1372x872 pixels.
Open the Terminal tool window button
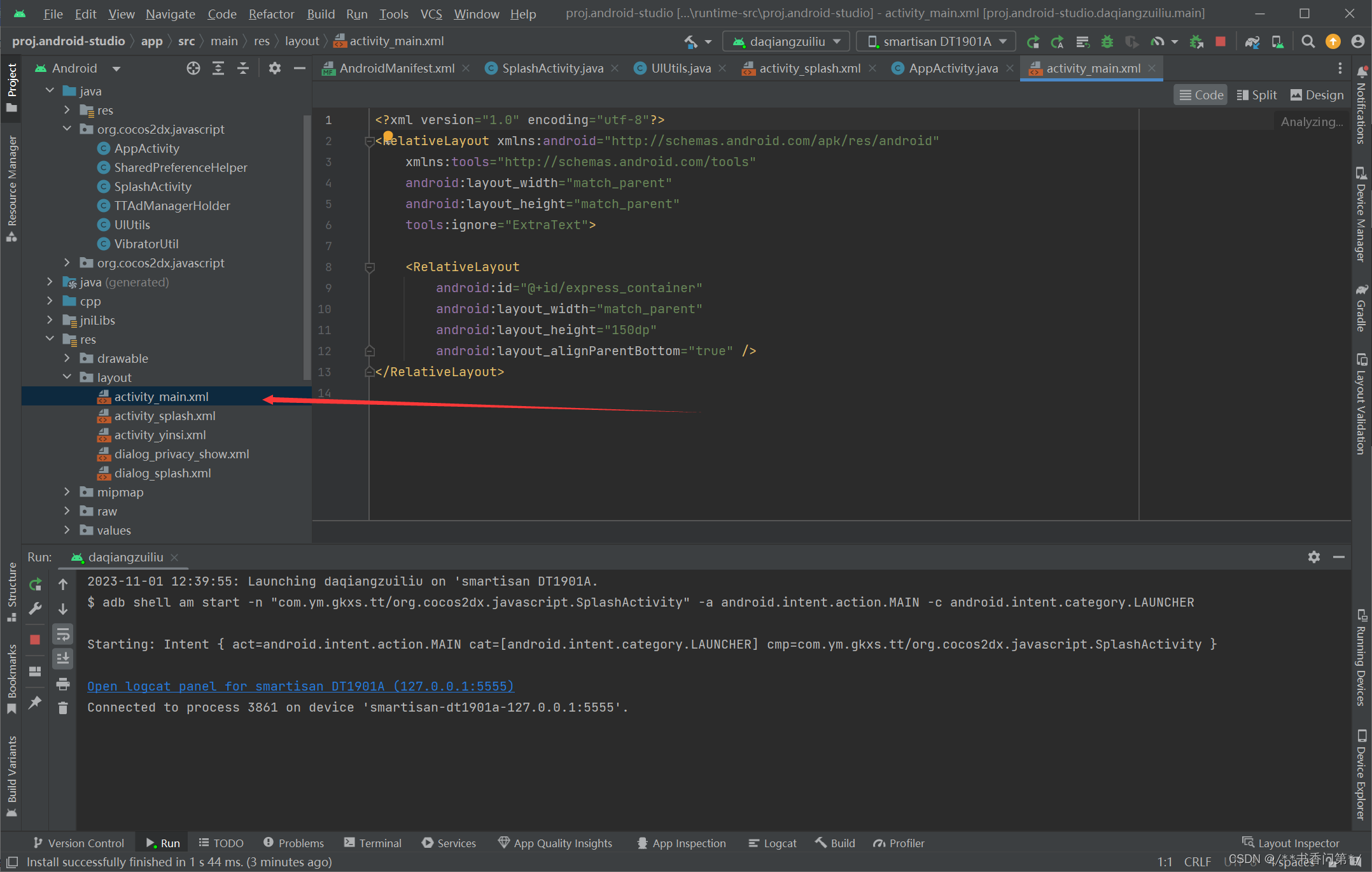click(373, 843)
